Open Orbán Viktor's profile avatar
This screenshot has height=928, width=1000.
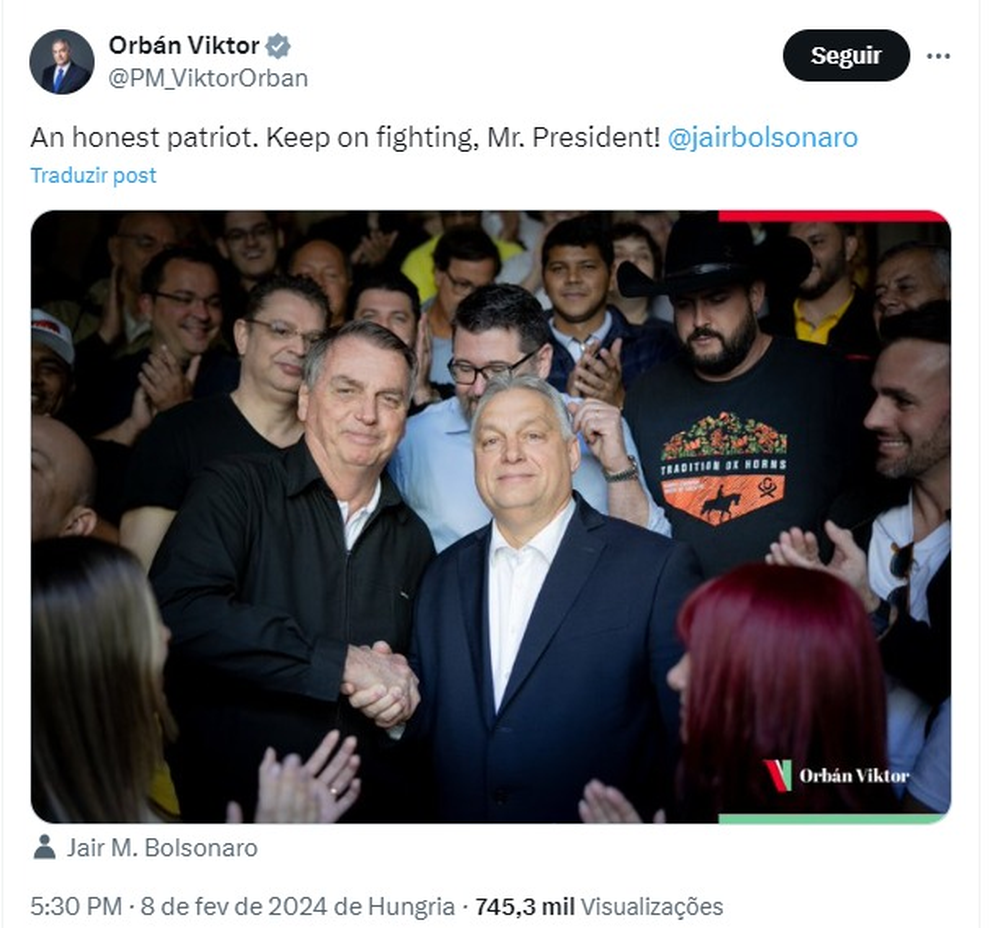click(x=62, y=62)
